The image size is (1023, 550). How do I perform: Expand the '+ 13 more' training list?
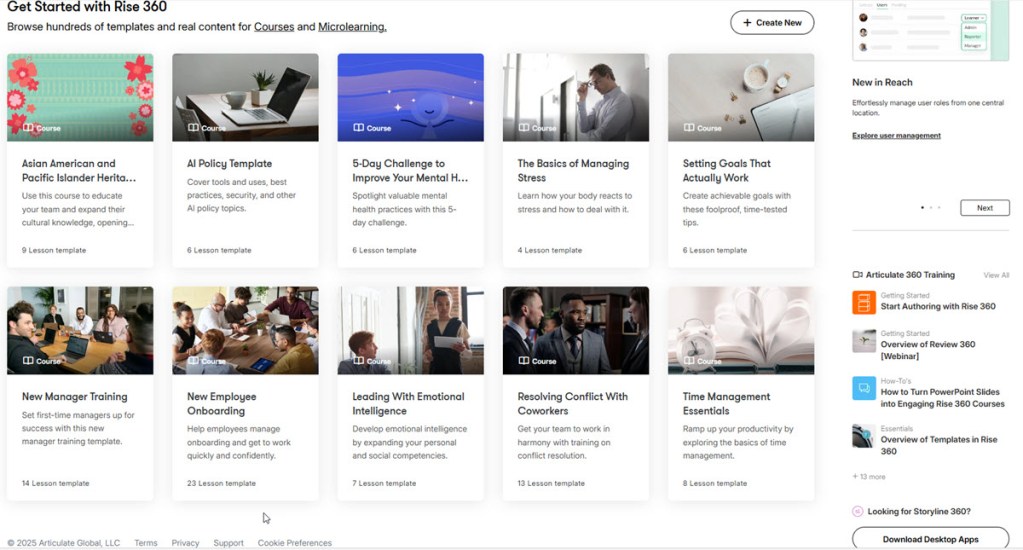pos(868,477)
